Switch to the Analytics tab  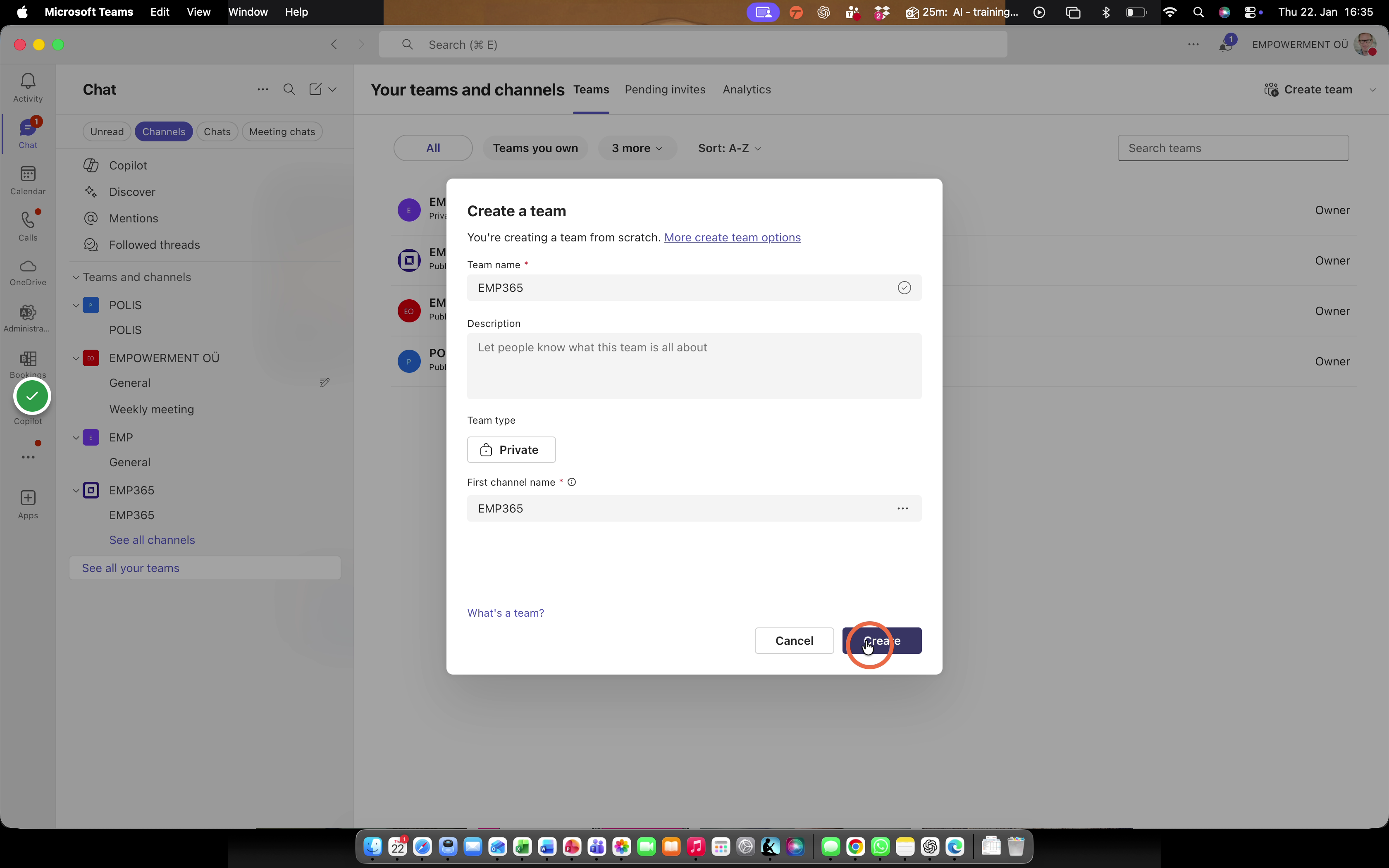click(746, 90)
